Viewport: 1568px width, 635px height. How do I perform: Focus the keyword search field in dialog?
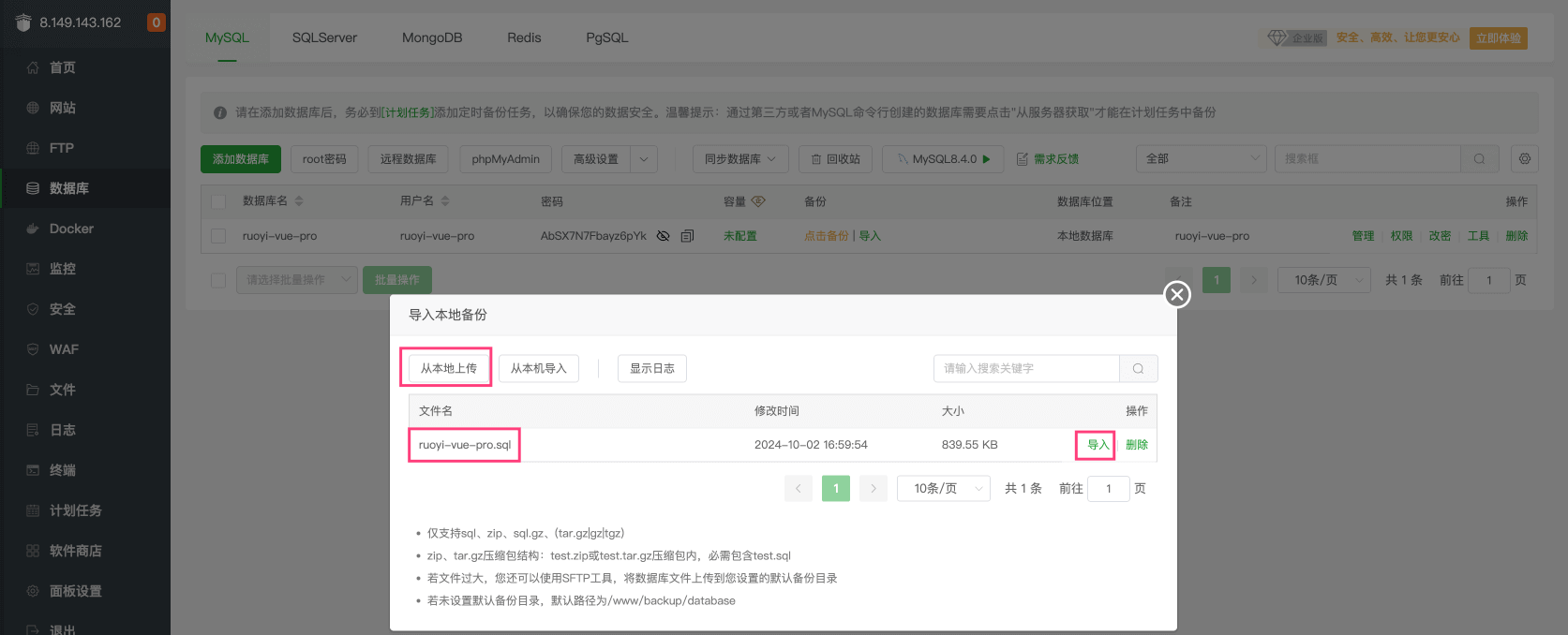coord(1025,369)
